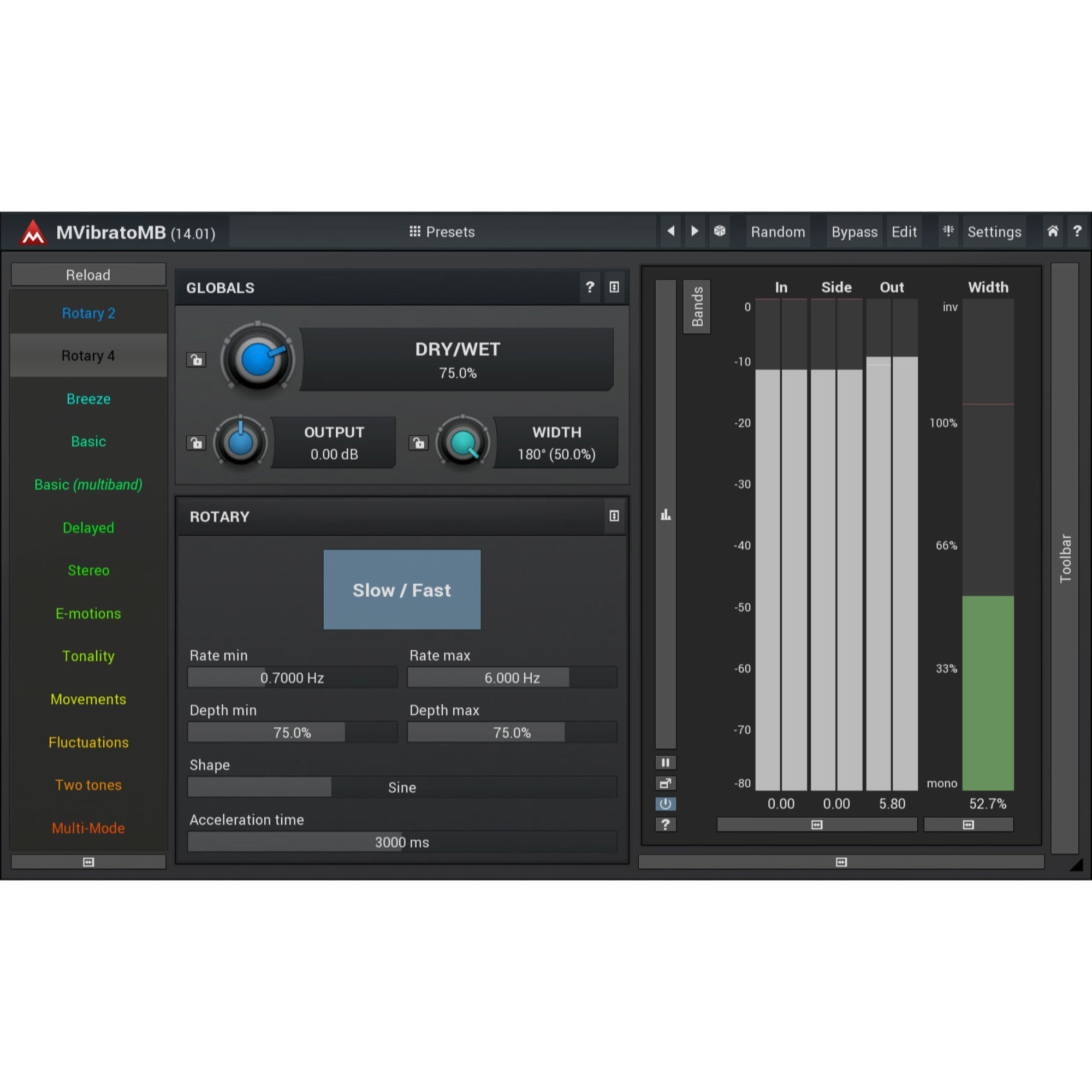Click the Dry/Wet knob
This screenshot has height=1092, width=1092.
click(258, 359)
